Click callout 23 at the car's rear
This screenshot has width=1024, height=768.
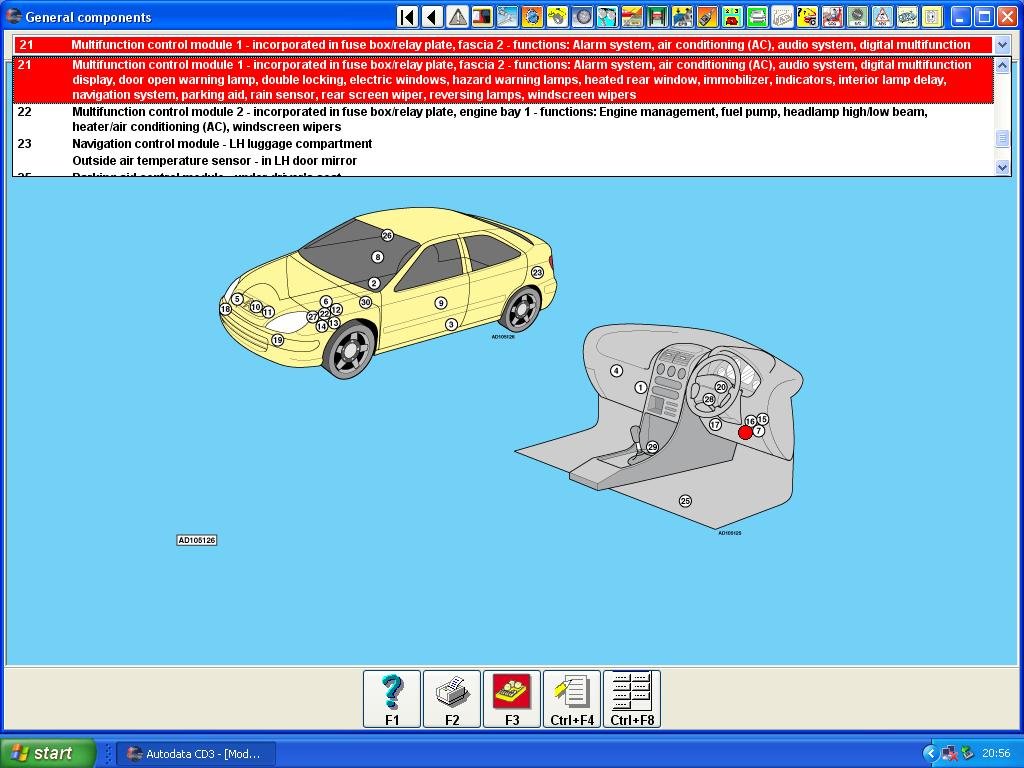click(537, 272)
